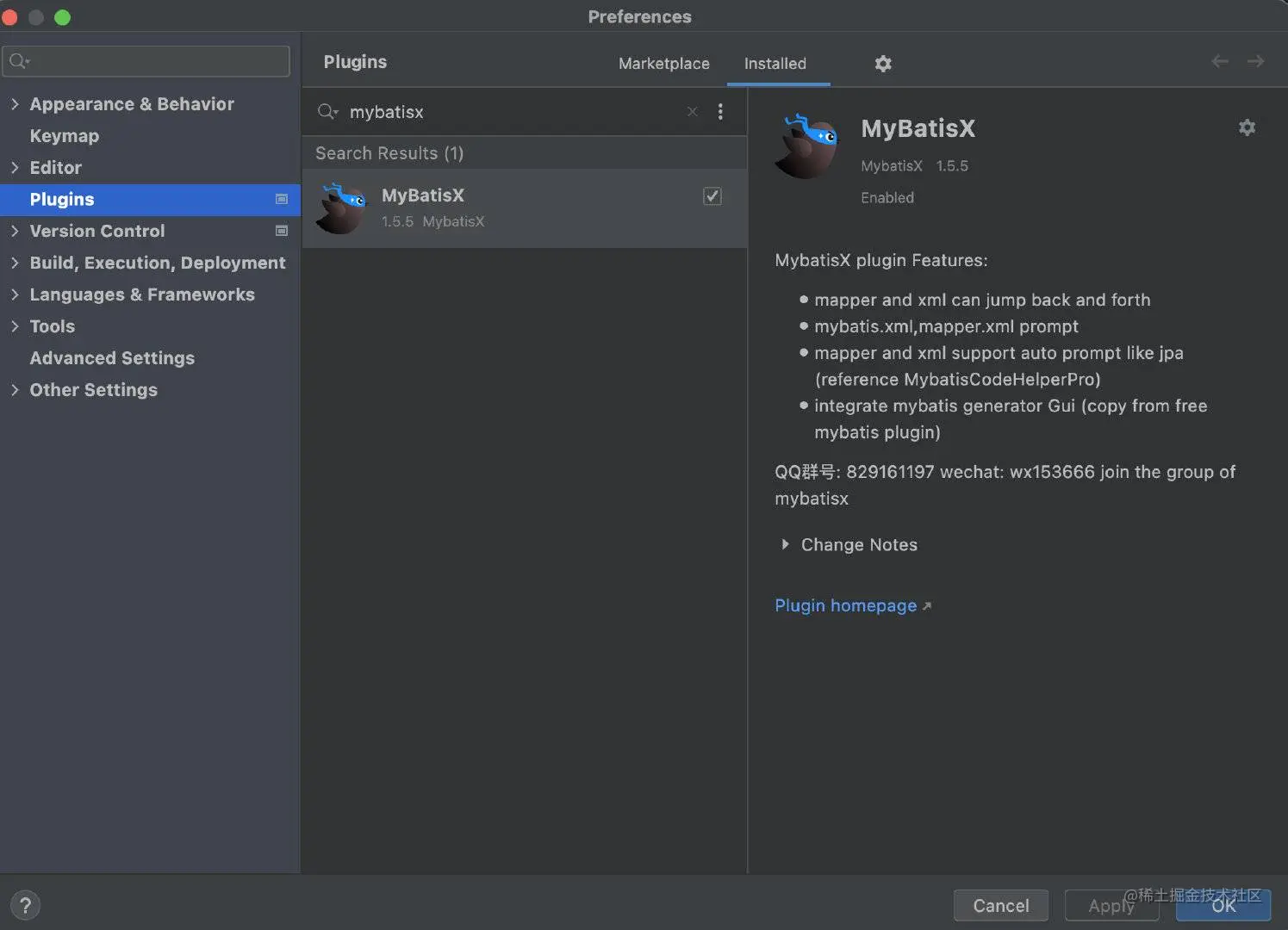Open the Plugin homepage link
Viewport: 1288px width, 930px height.
(x=845, y=605)
